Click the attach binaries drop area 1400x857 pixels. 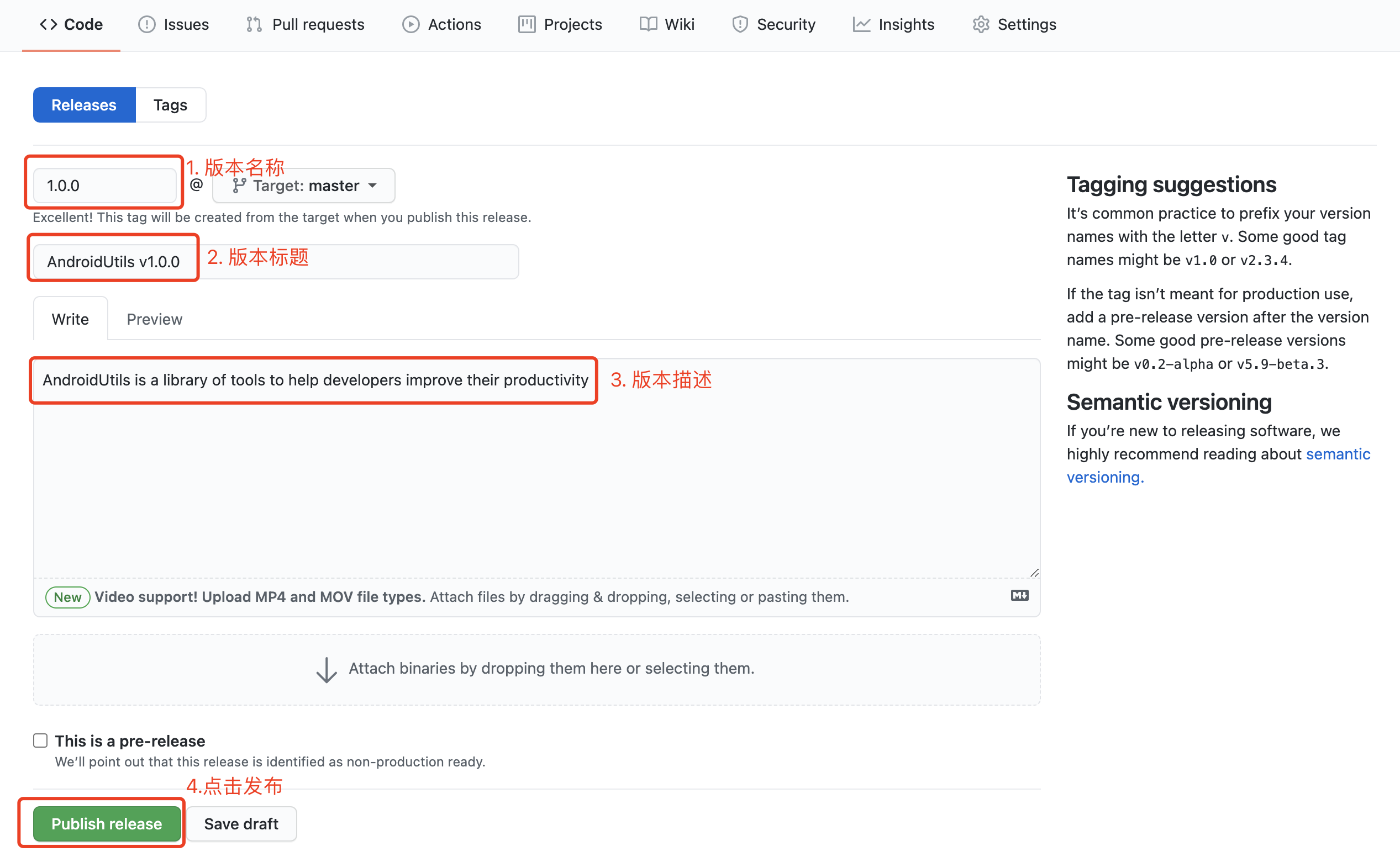point(536,669)
